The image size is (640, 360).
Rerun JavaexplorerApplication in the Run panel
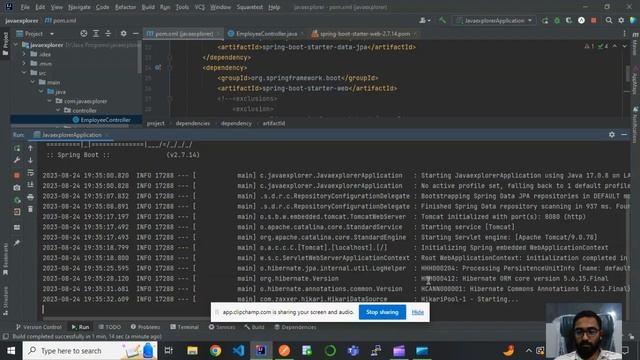[x=17, y=149]
